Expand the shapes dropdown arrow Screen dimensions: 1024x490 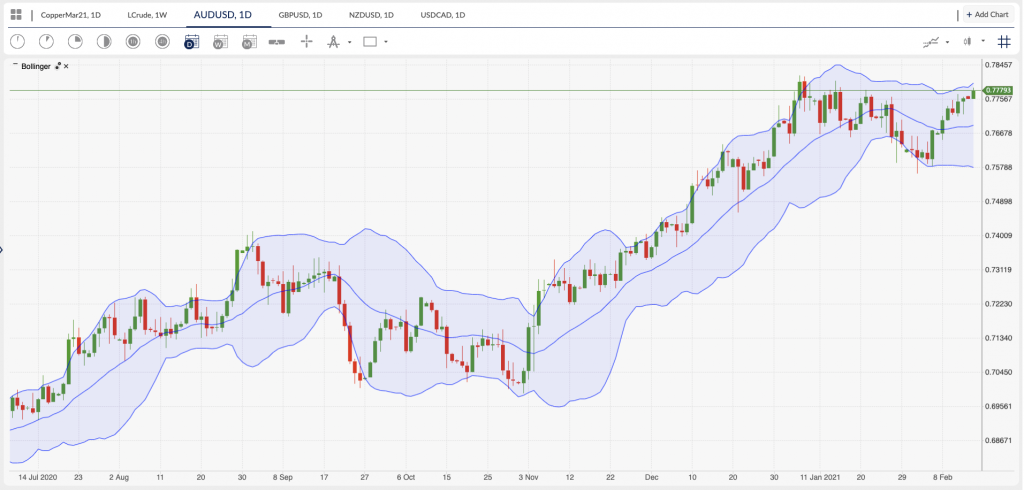386,42
